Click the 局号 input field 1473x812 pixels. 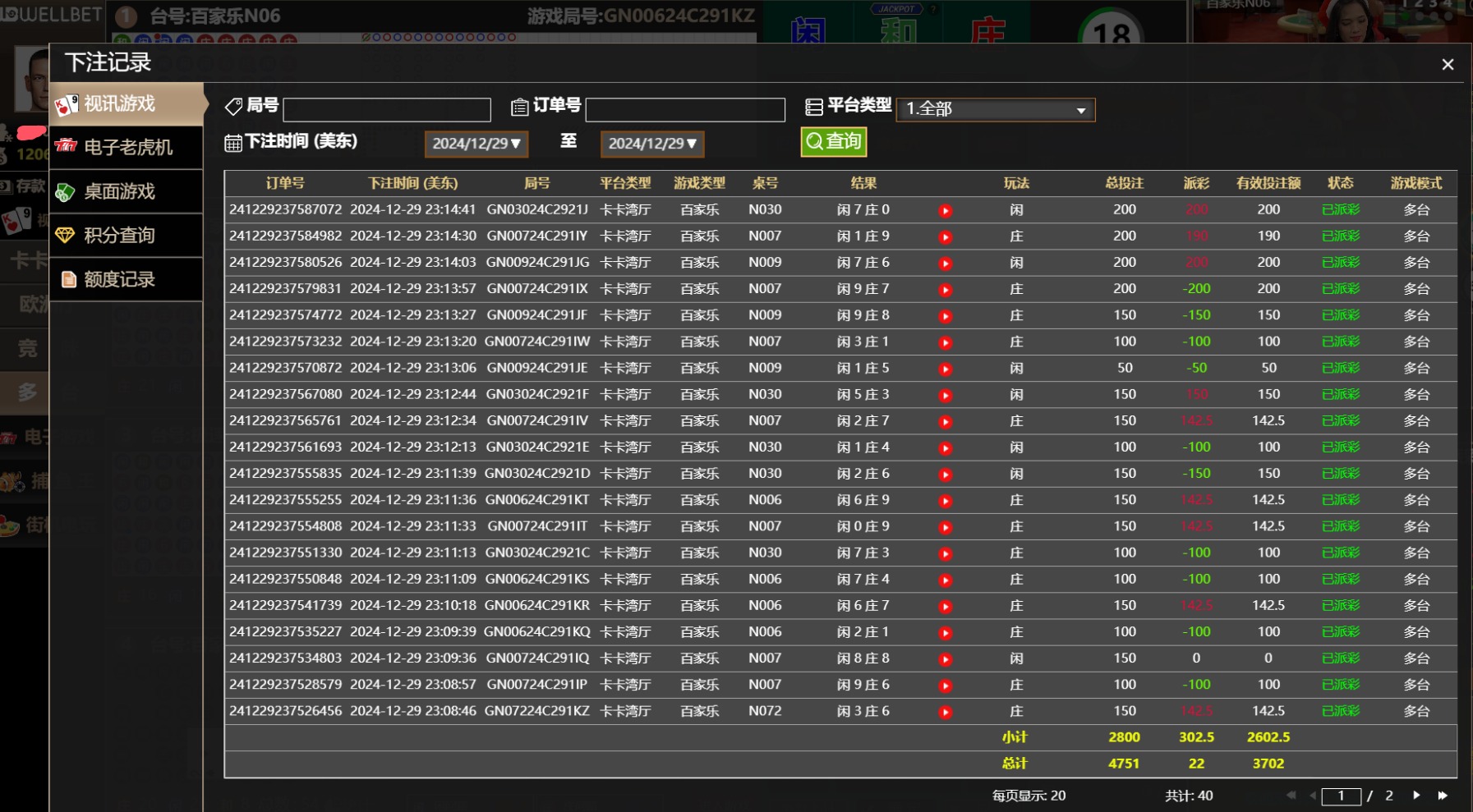387,110
